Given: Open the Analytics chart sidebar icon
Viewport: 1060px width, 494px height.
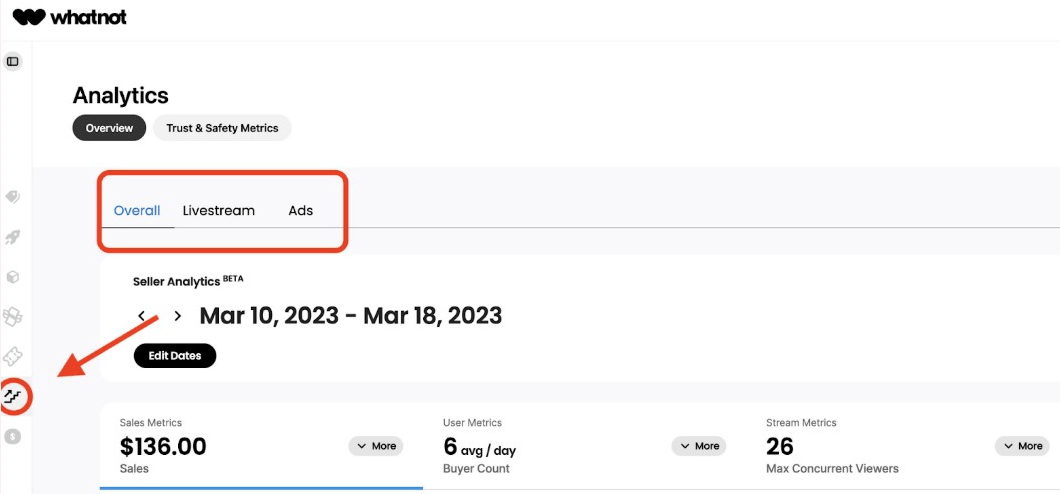Looking at the screenshot, I should point(13,396).
